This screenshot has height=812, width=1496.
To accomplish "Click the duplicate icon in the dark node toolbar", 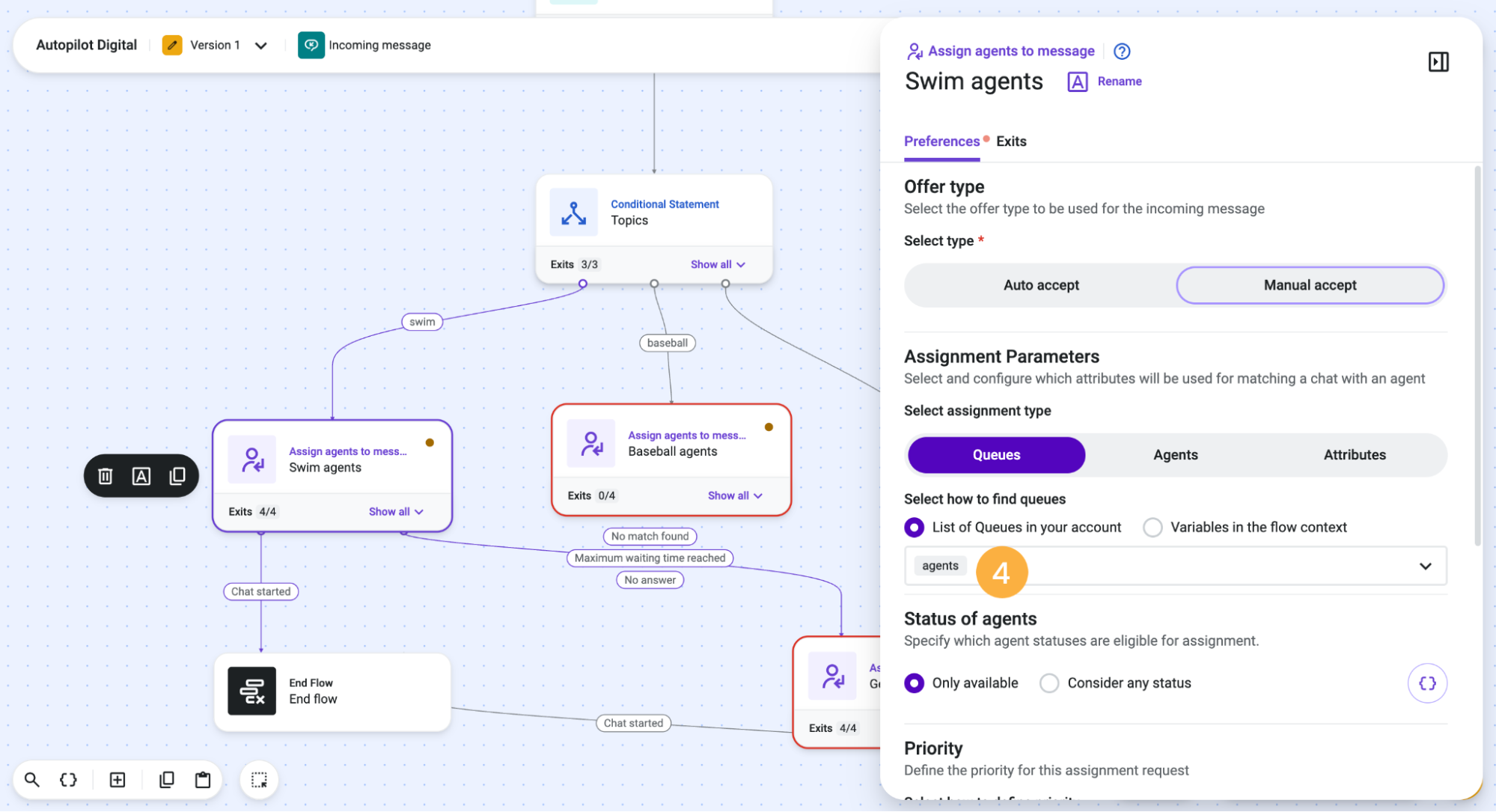I will coord(177,476).
